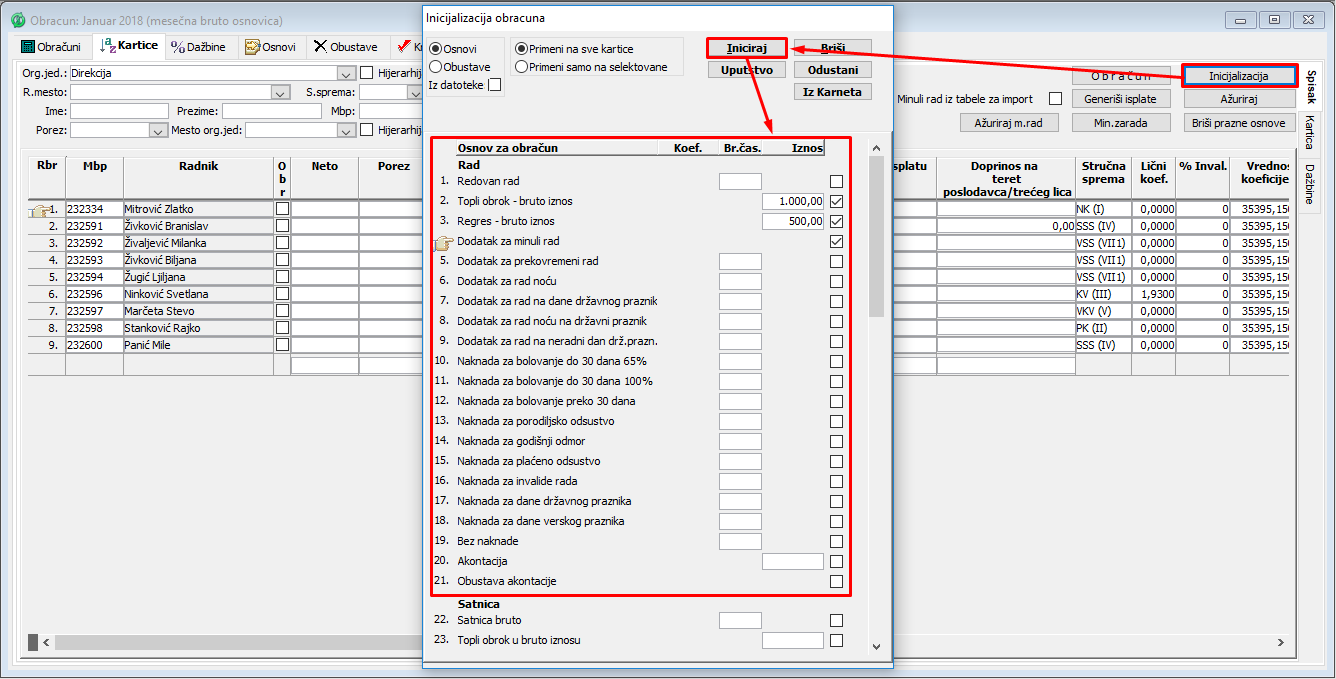Uncheck the Topli obrok - bruto iznos checkbox
The width and height of the screenshot is (1336, 679).
click(x=836, y=202)
